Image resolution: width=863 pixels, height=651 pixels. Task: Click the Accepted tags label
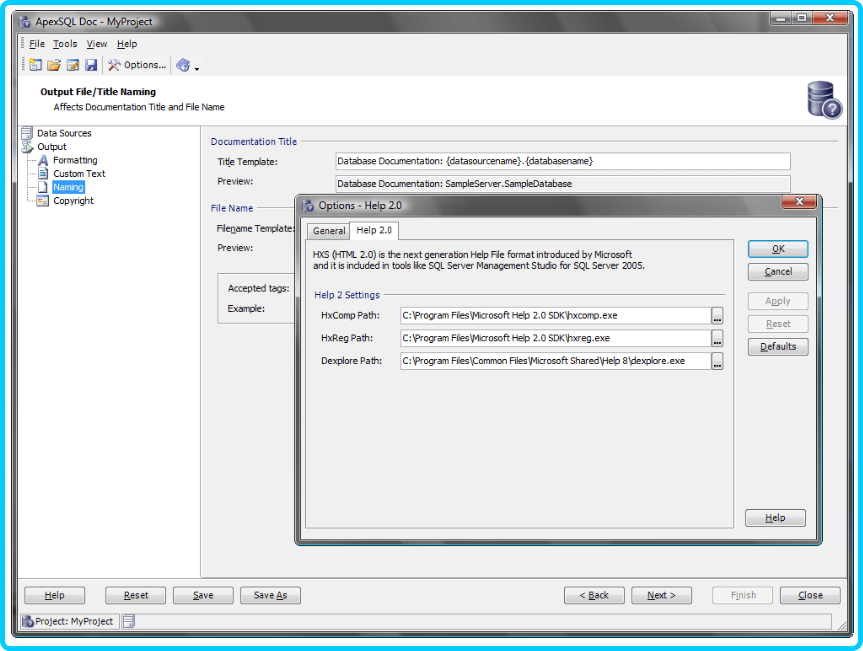258,288
